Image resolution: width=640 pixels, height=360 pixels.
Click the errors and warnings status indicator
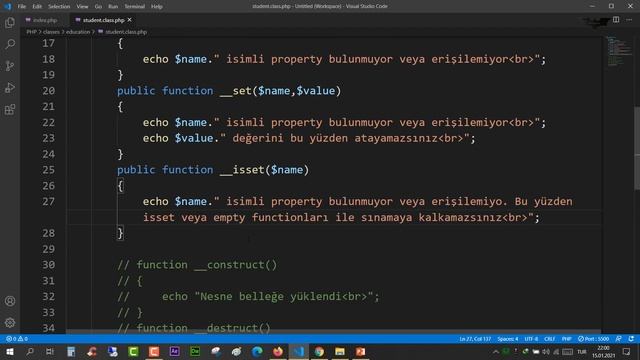[x=17, y=339]
